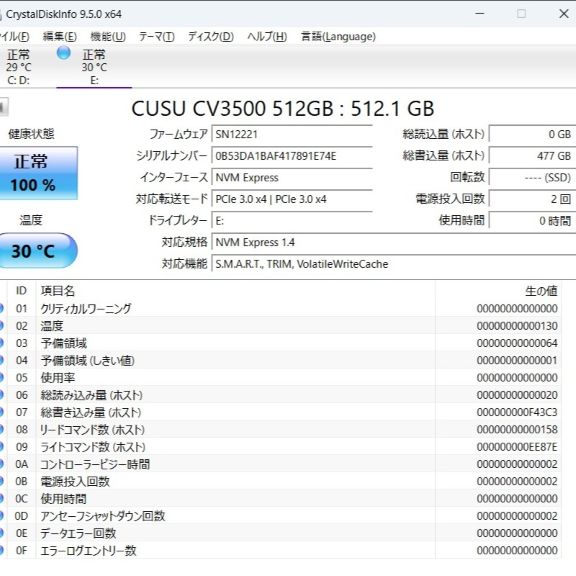Click the 正常 100 % health status button
Viewport: 576px width, 576px height.
point(38,173)
